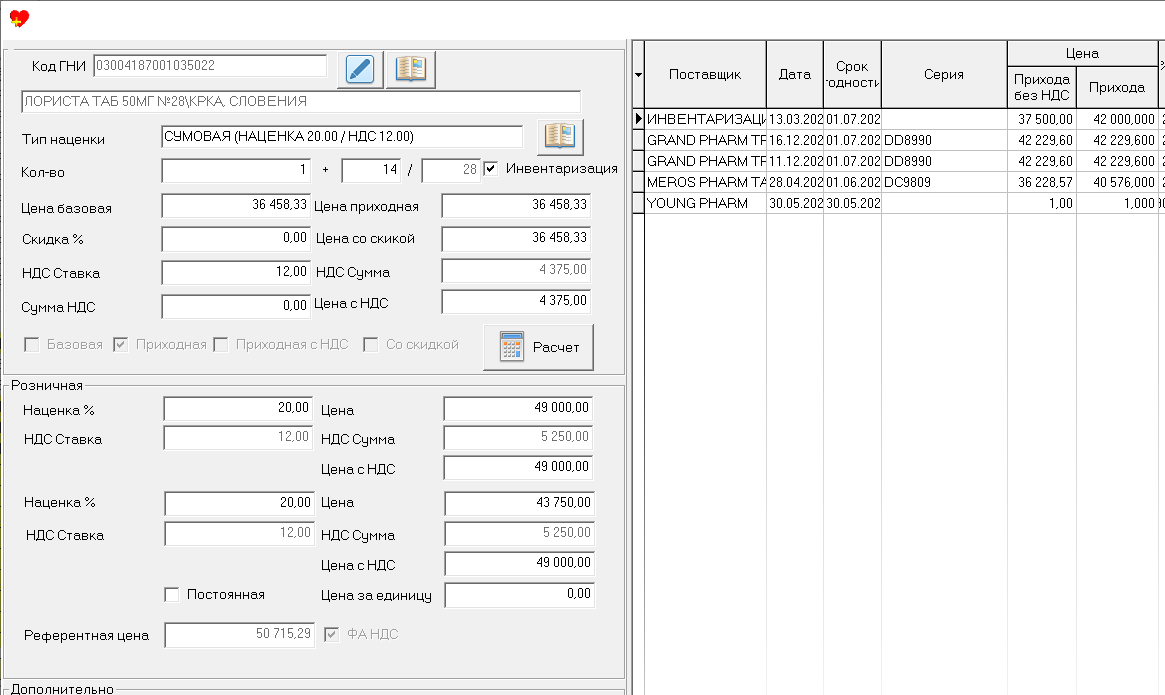Click the Референтная цена field
This screenshot has height=695, width=1165.
240,635
